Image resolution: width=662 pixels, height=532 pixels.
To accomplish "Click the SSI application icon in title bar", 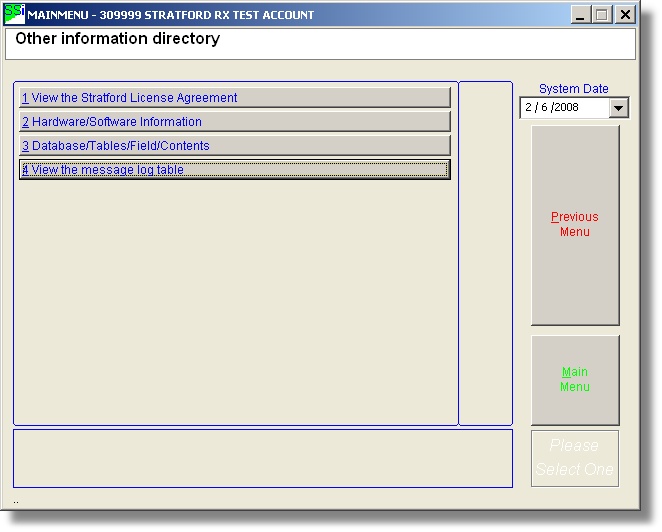I will pos(15,14).
